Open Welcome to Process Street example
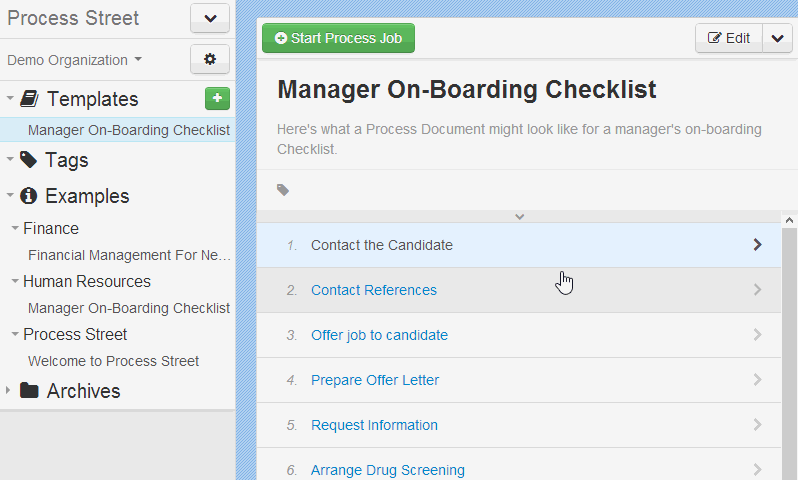 pyautogui.click(x=113, y=361)
